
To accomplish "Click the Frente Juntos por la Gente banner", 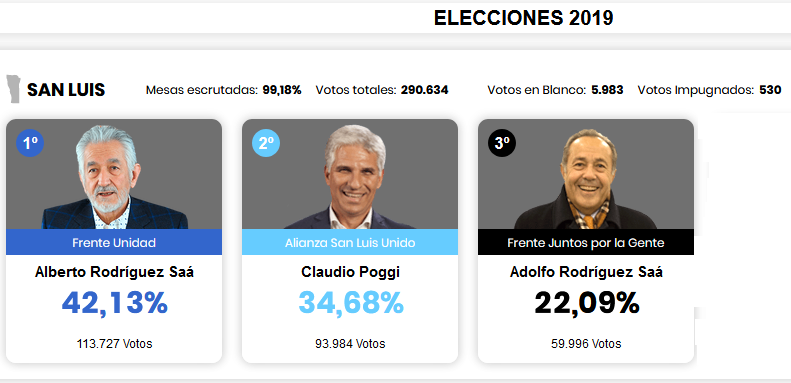I will [586, 242].
